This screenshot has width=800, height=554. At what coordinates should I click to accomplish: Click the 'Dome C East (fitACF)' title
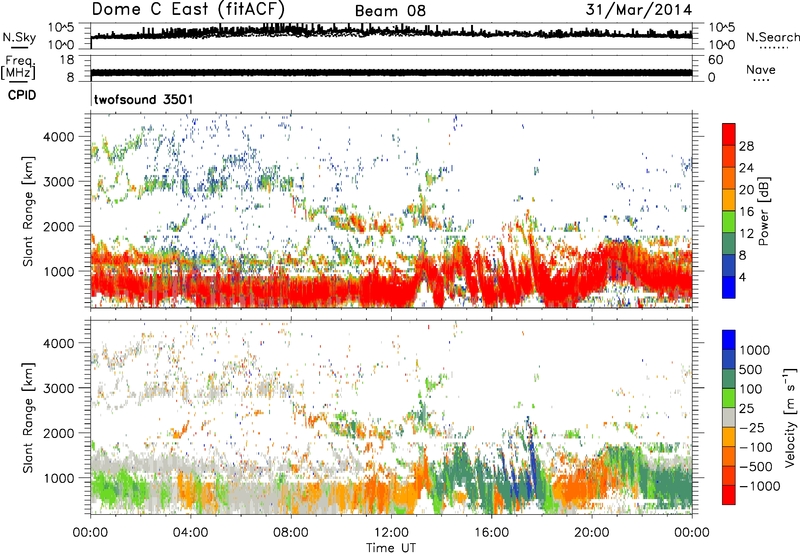coord(188,9)
